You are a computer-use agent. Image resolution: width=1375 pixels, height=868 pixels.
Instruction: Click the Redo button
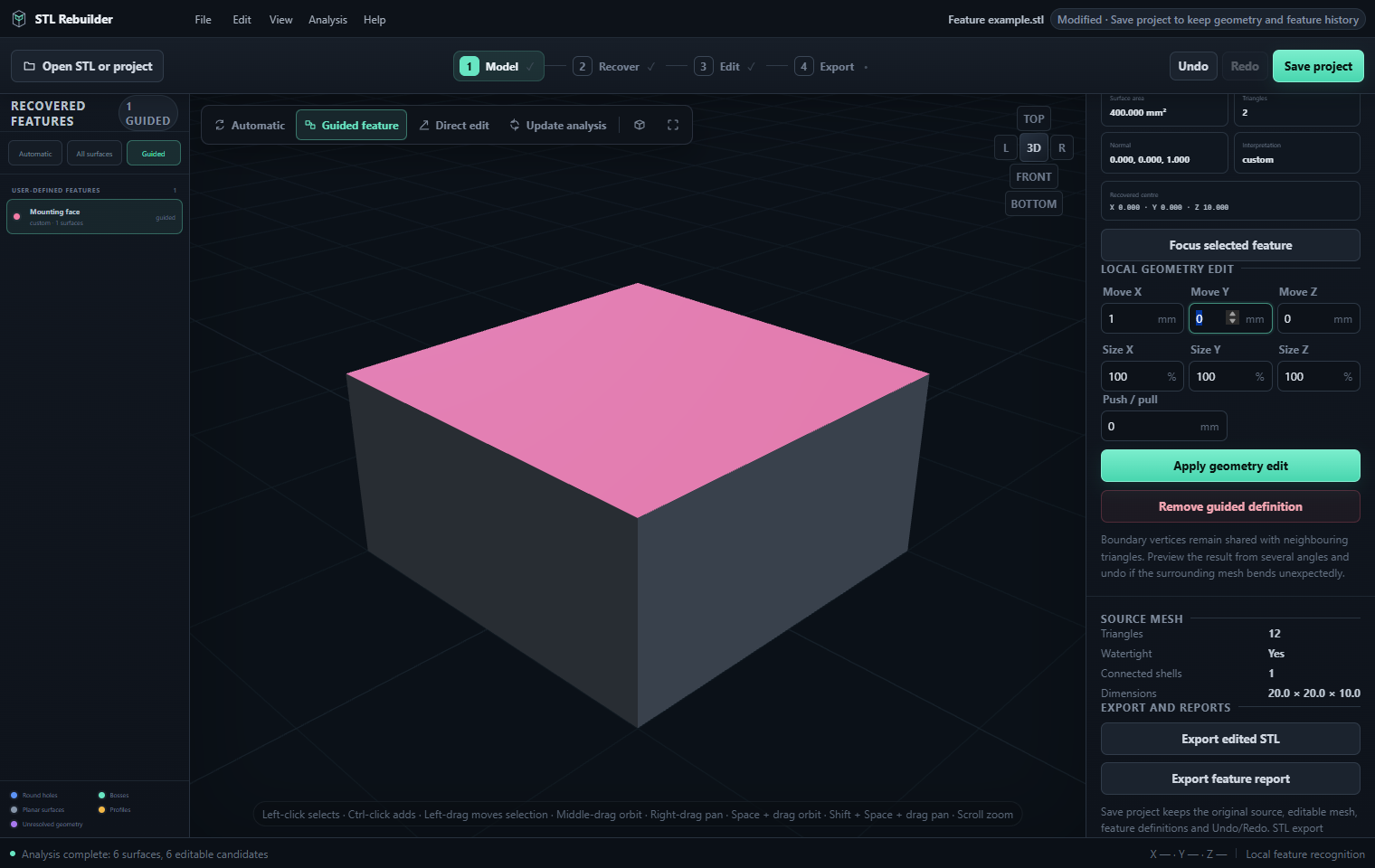pyautogui.click(x=1245, y=66)
